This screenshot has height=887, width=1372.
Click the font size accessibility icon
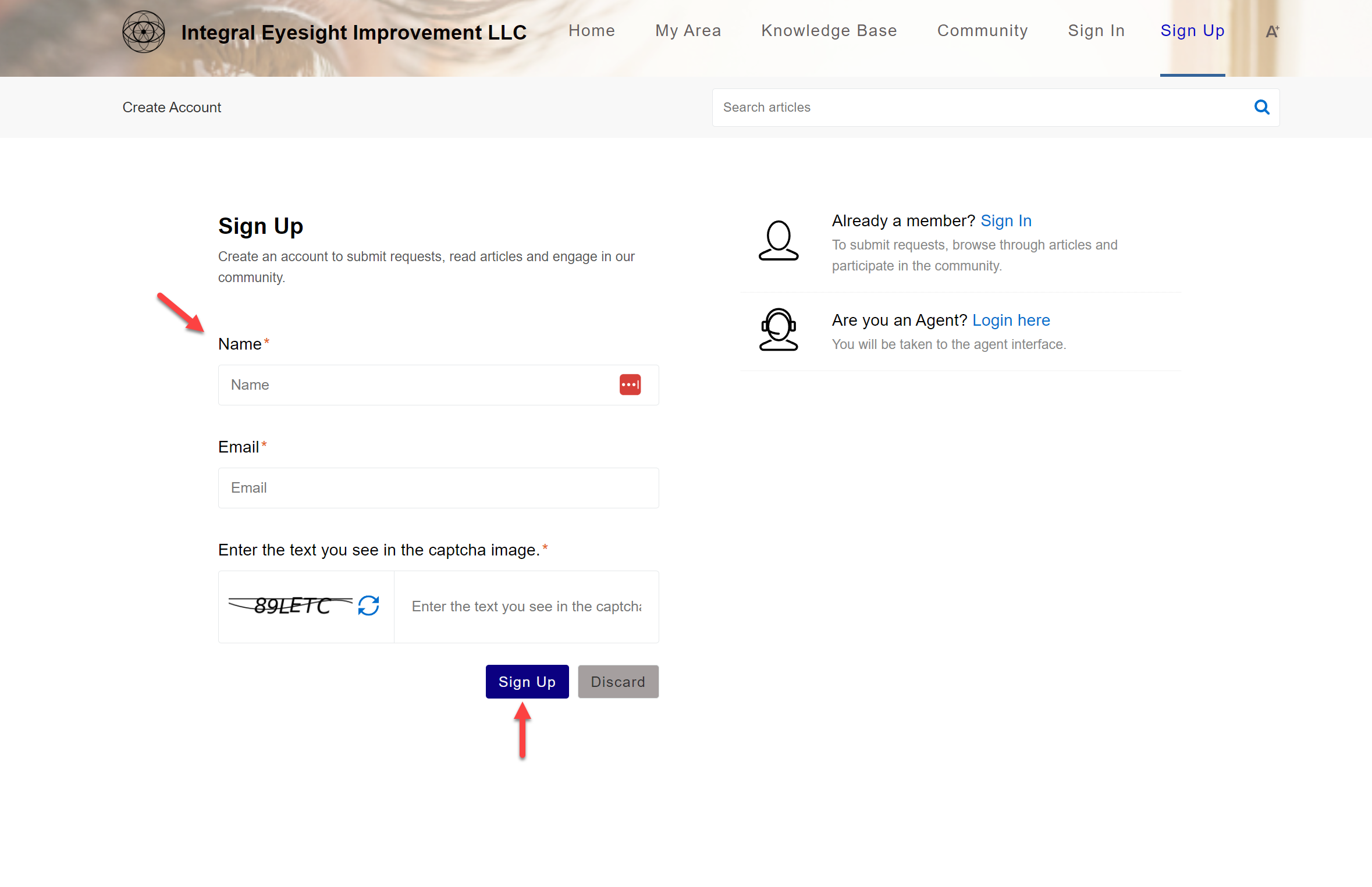tap(1272, 31)
